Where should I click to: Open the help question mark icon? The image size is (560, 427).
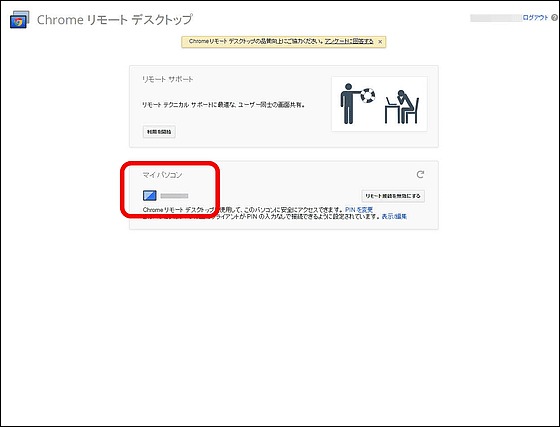tap(554, 17)
